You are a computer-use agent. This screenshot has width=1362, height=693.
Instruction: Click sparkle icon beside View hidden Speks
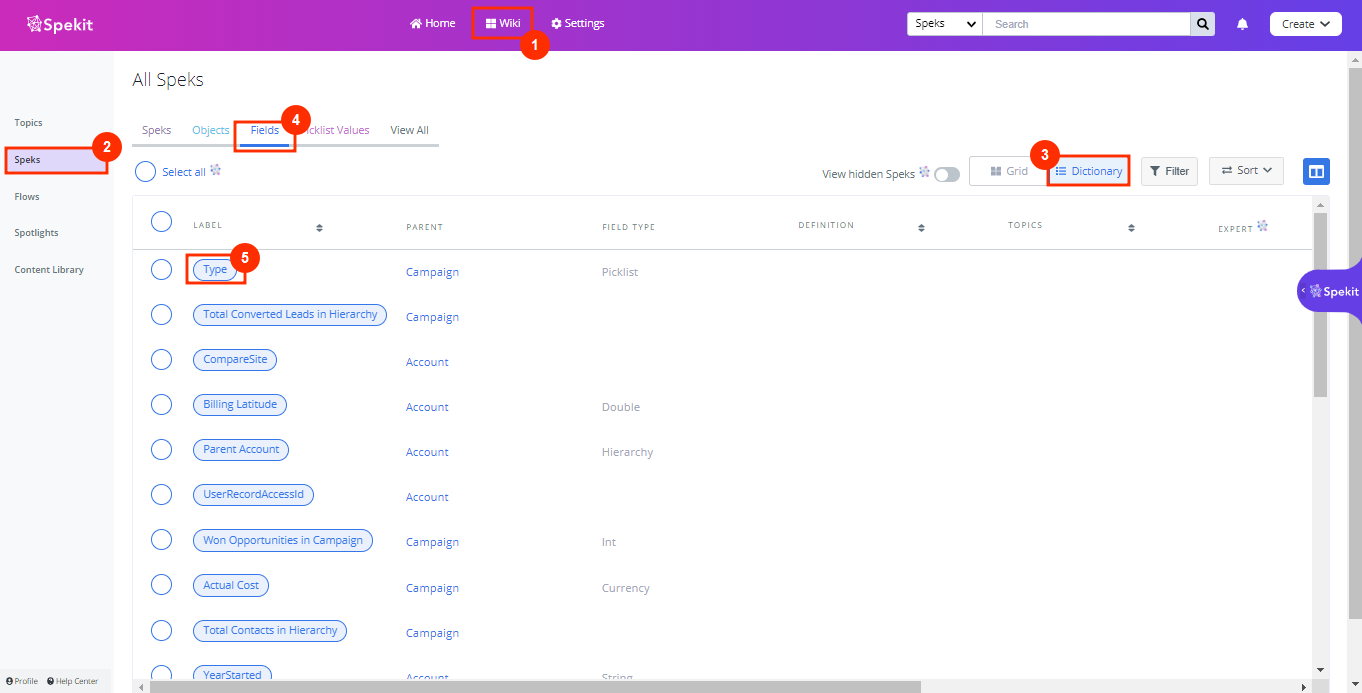click(924, 172)
